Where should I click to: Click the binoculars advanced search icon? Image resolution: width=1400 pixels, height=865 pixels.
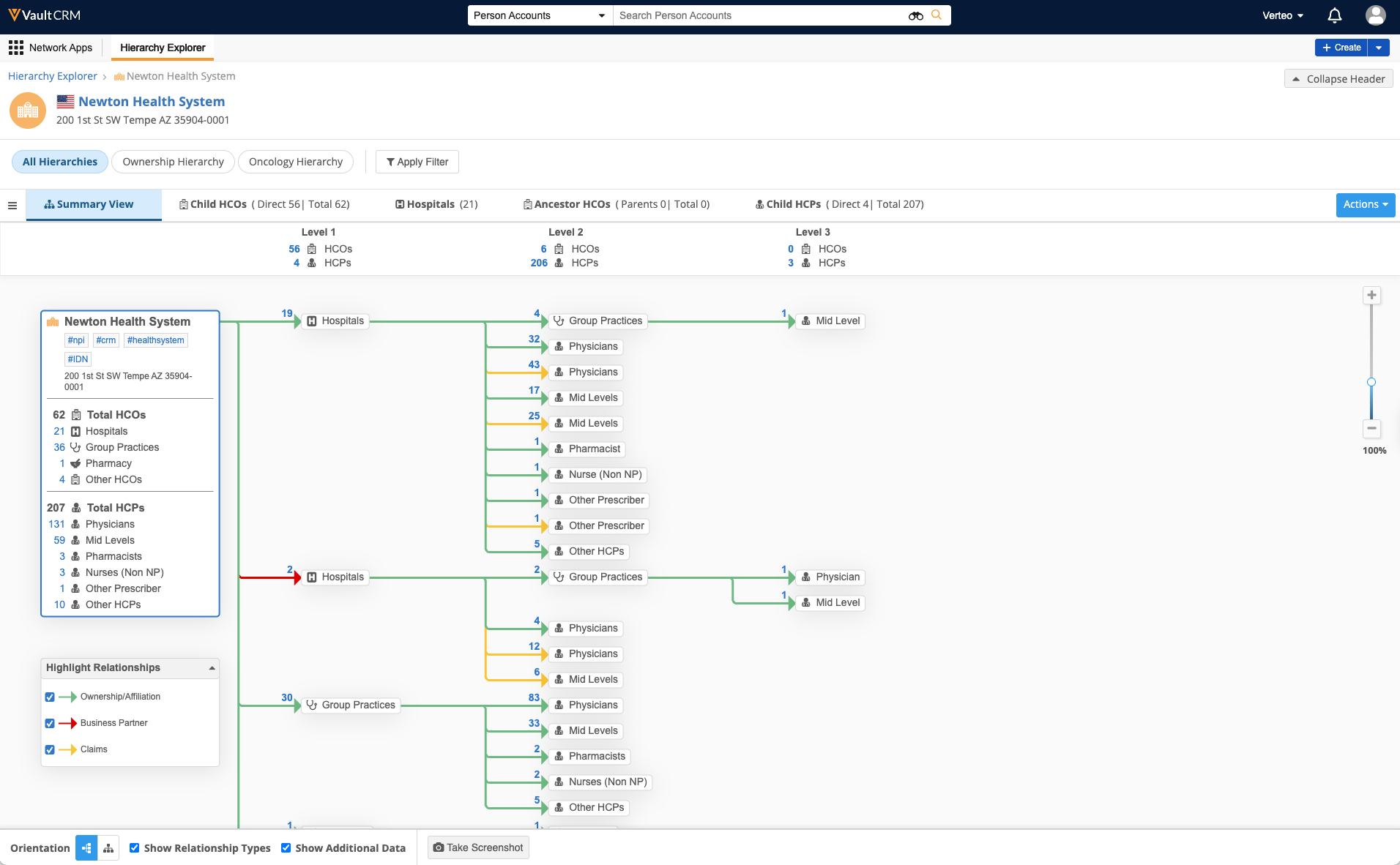click(x=915, y=15)
